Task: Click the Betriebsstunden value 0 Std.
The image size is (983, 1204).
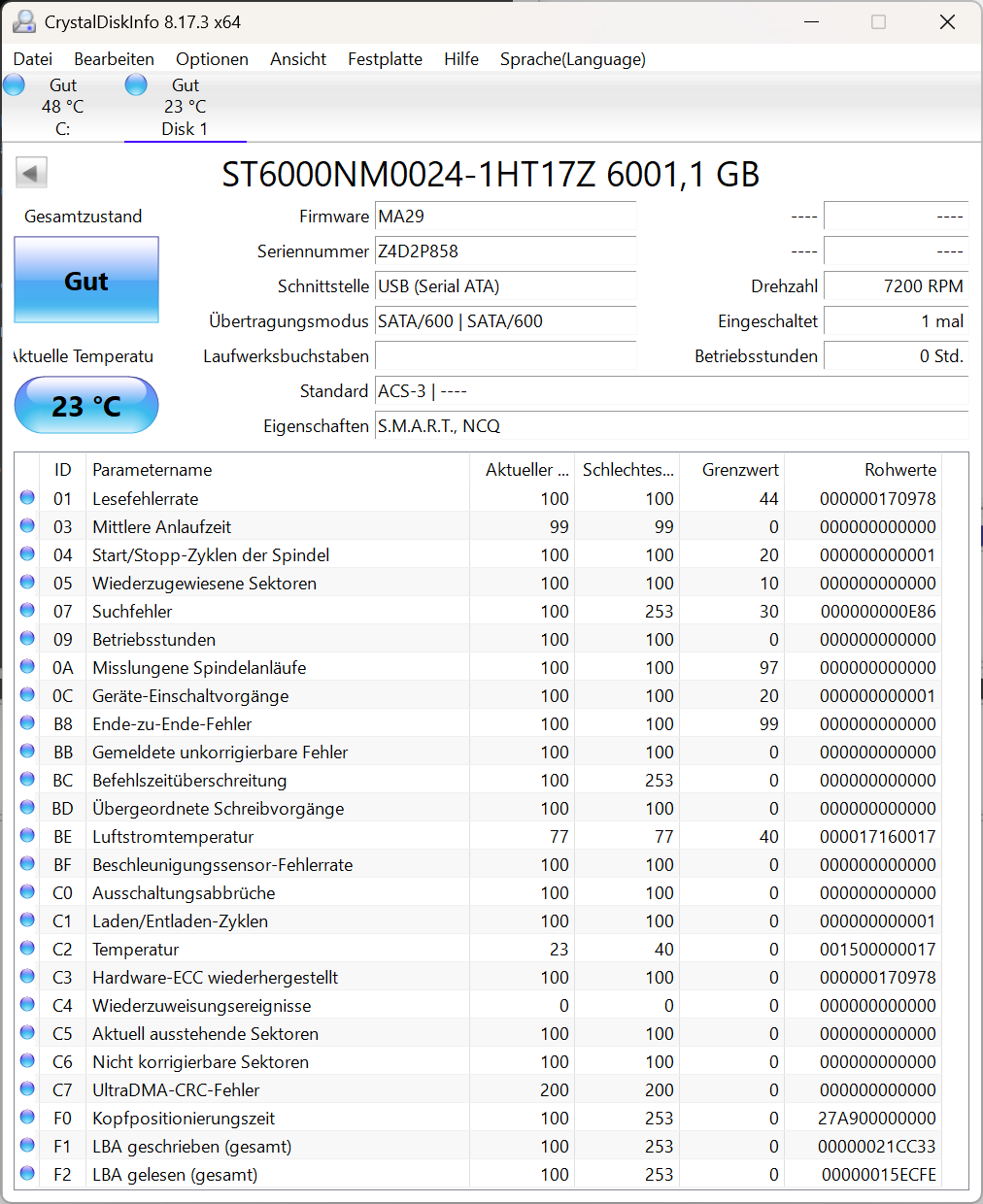Action: click(896, 356)
